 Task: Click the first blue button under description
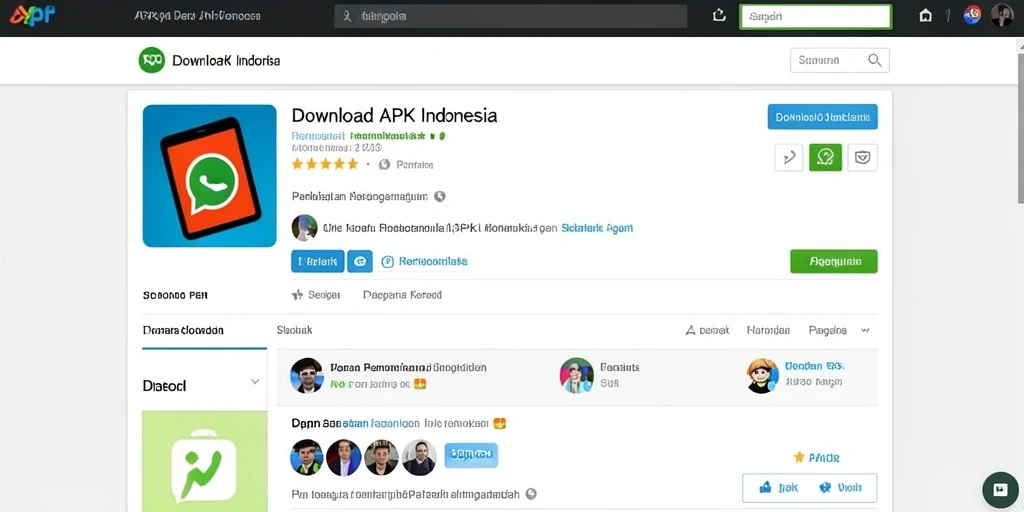(x=317, y=261)
